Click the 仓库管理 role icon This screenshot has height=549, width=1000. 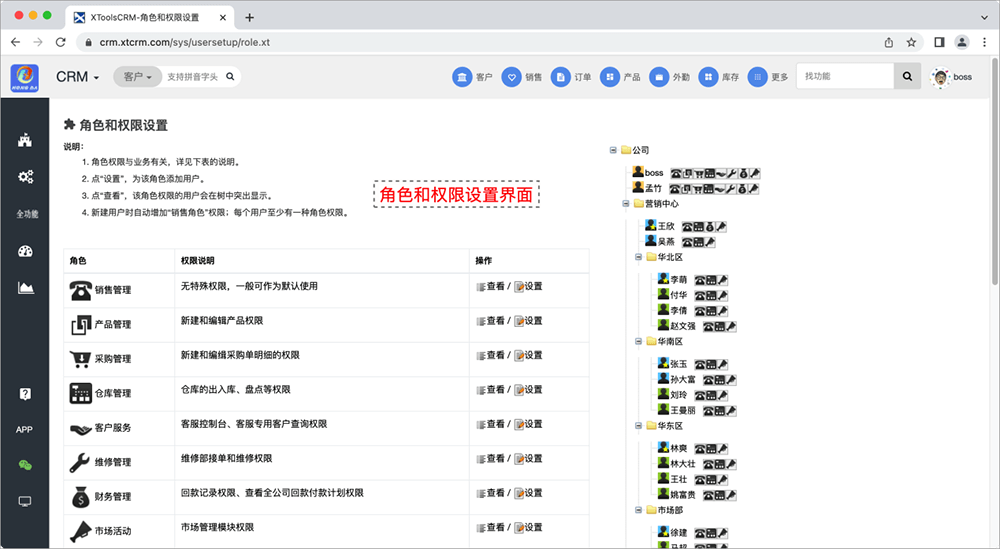pyautogui.click(x=80, y=393)
